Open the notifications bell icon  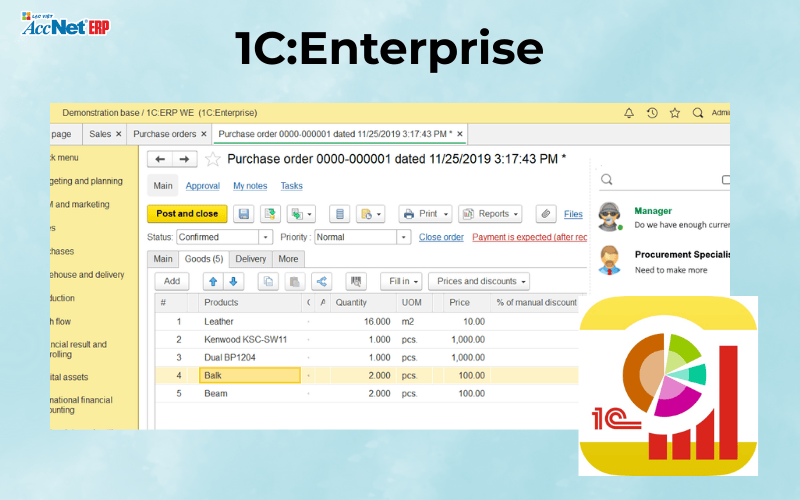[629, 113]
